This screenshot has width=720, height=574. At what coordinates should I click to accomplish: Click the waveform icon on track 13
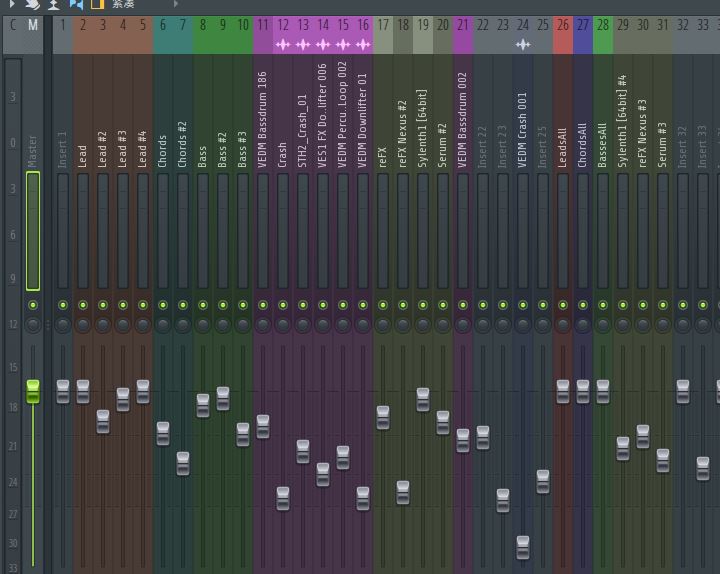[303, 45]
